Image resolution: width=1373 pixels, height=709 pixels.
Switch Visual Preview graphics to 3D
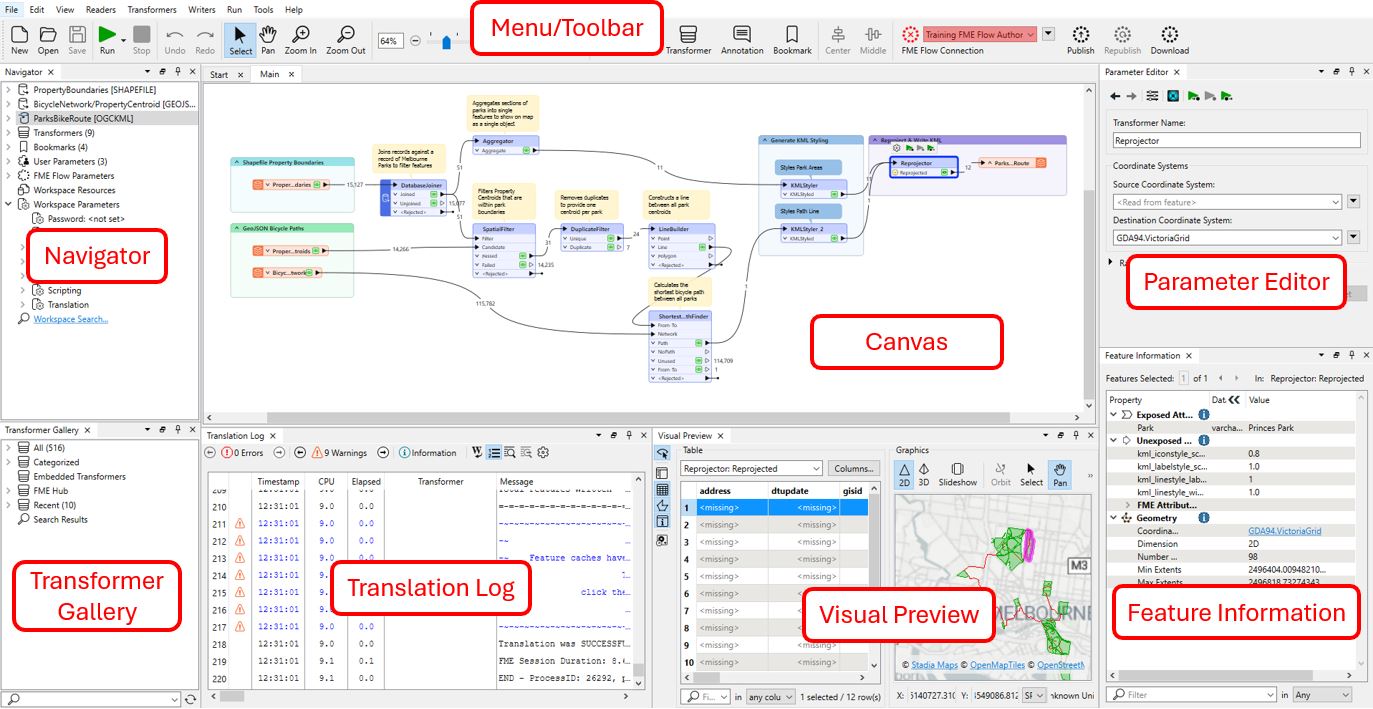point(925,475)
